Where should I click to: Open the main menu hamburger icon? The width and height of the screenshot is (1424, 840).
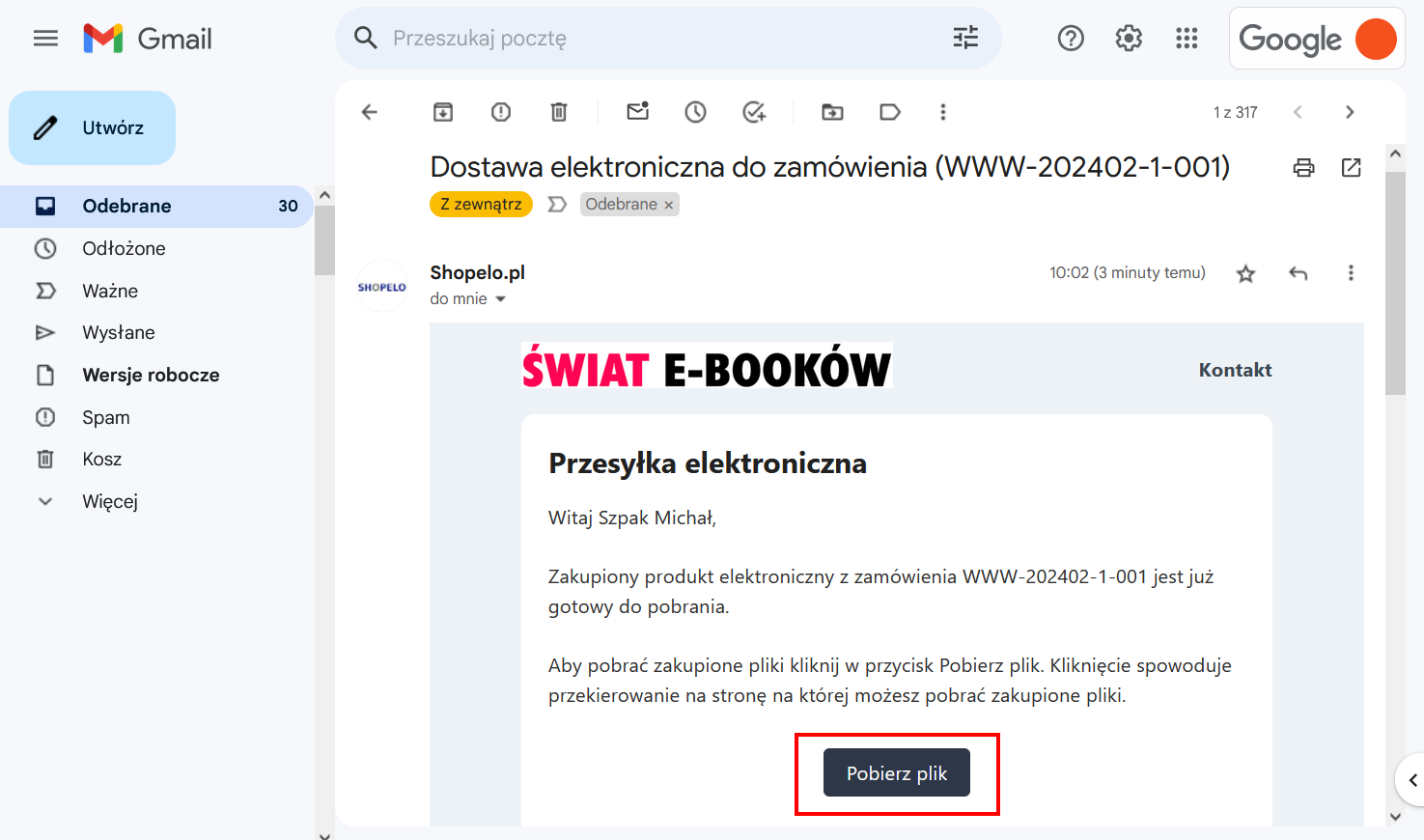tap(45, 39)
